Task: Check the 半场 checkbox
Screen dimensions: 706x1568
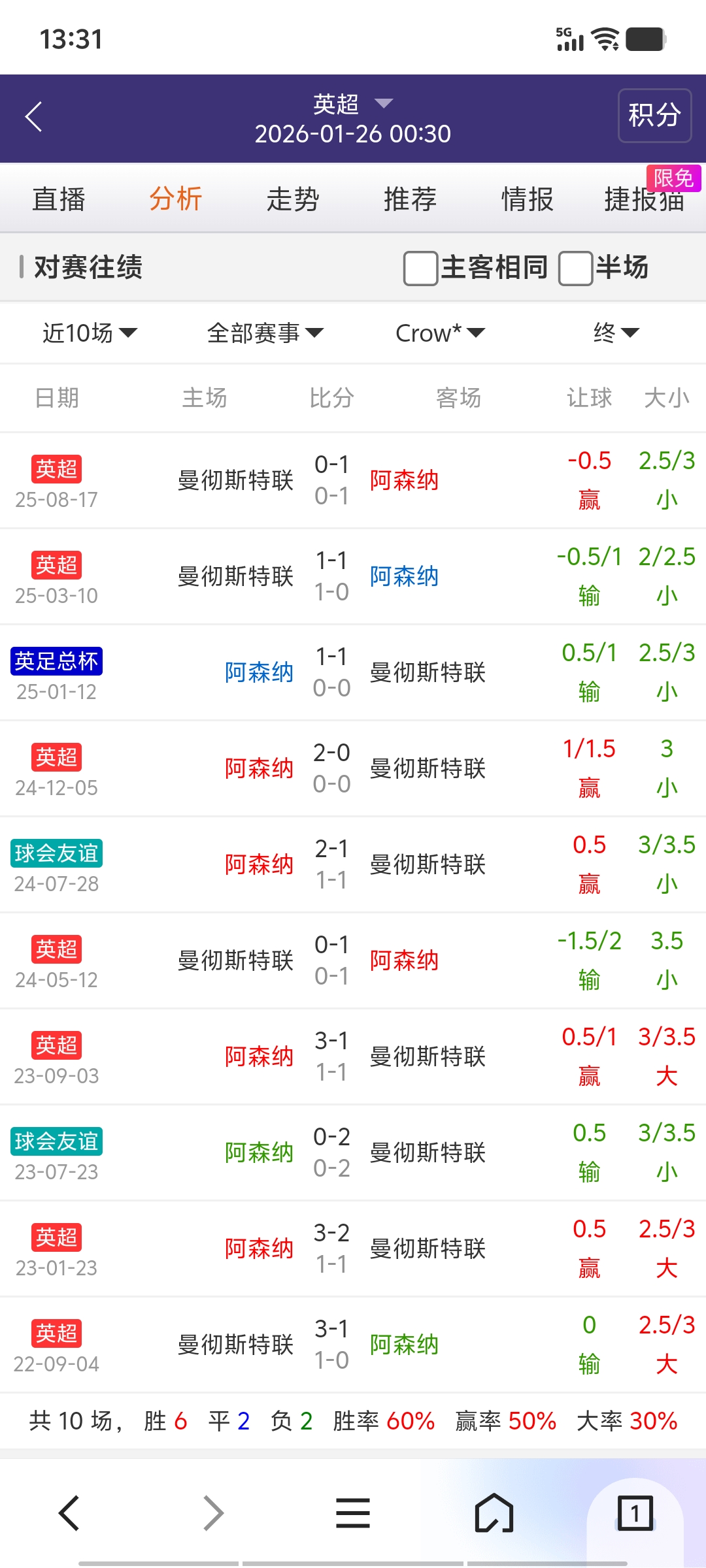Action: click(575, 268)
